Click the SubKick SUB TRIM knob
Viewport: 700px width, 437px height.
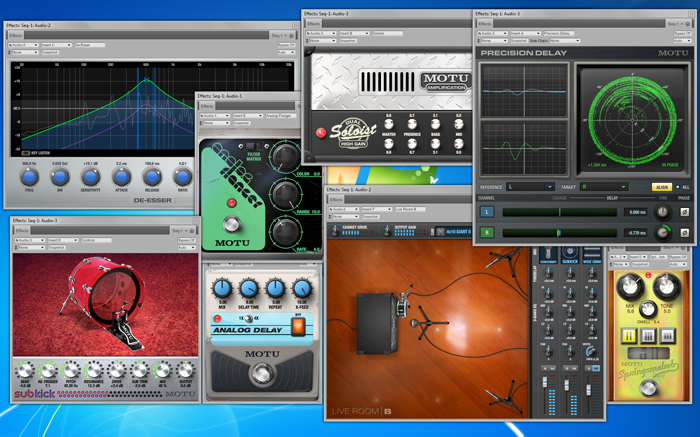coord(140,370)
